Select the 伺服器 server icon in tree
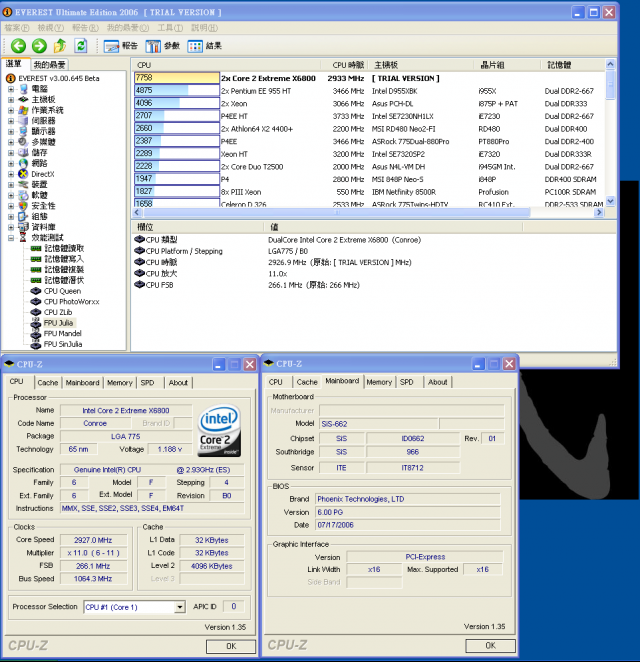 point(24,121)
